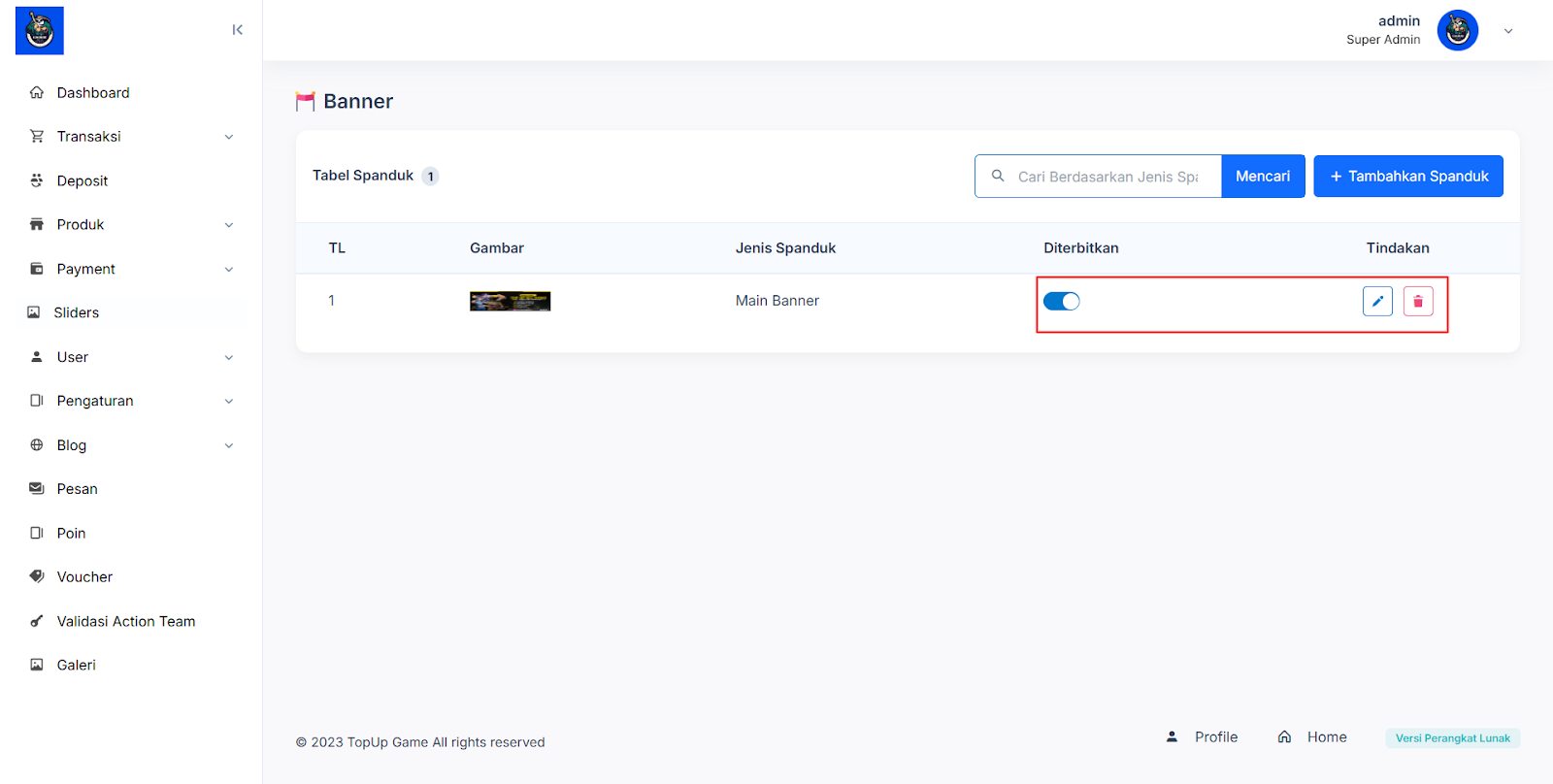The height and width of the screenshot is (784, 1553).
Task: Click the Voucher tag icon
Action: click(x=37, y=576)
